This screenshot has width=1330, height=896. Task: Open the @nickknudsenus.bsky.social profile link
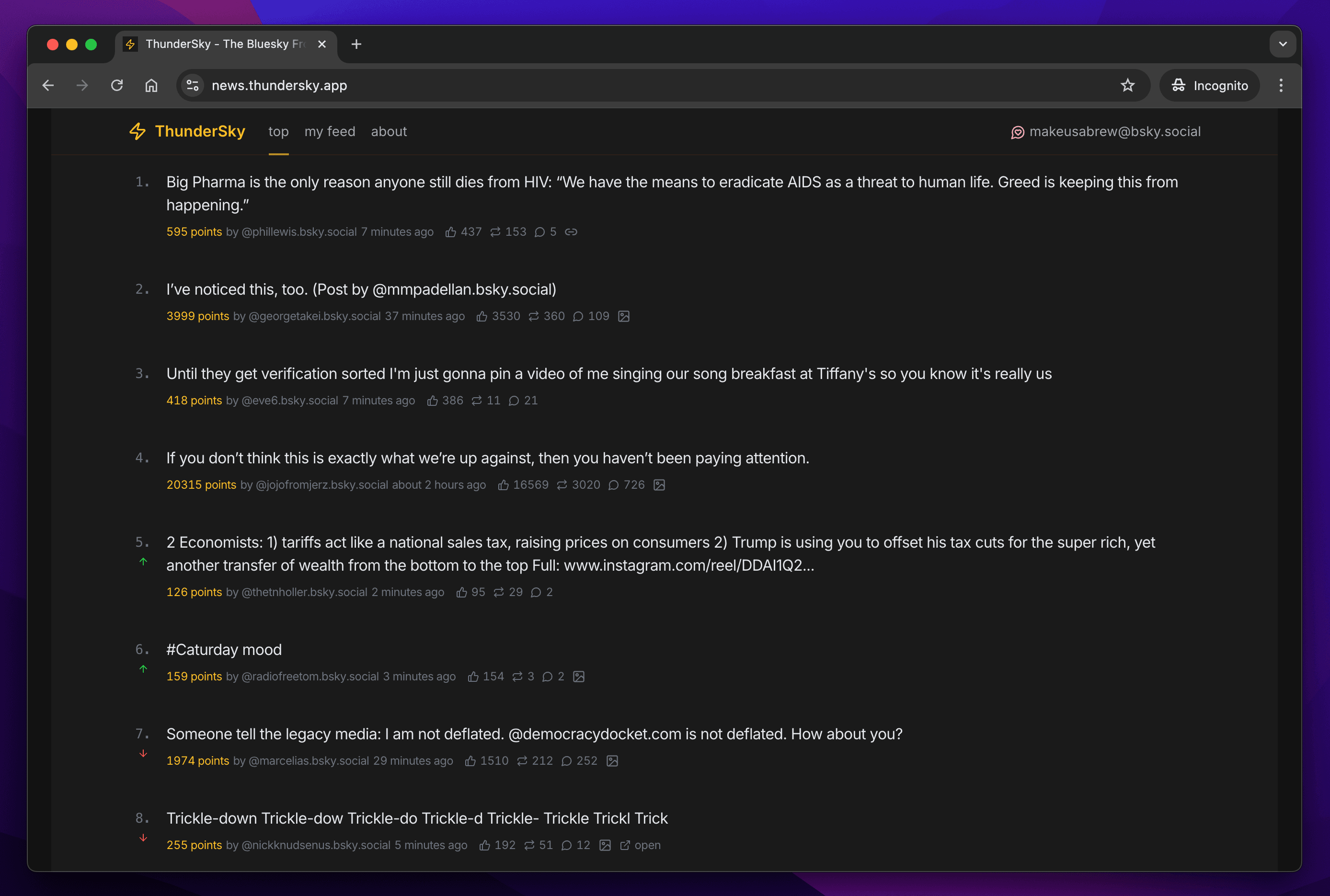point(316,845)
